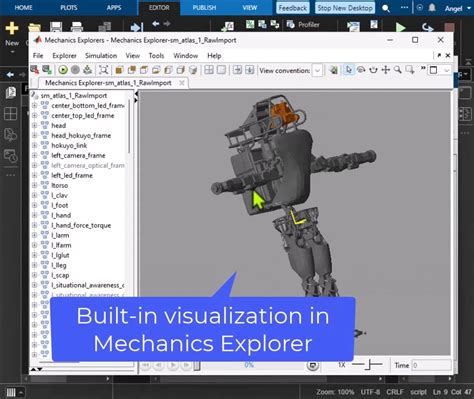
Task: Click the MATLAB Save floppy disk icon
Action: pyautogui.click(x=56, y=27)
